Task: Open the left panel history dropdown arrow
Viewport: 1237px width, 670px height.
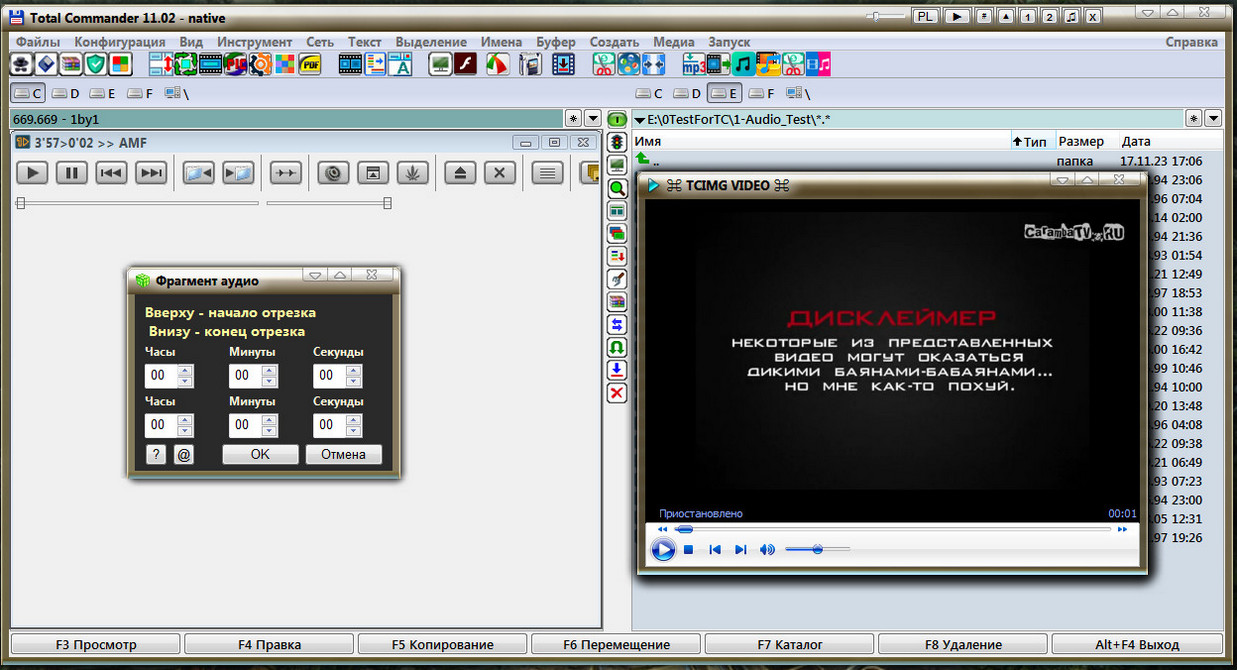Action: (593, 119)
